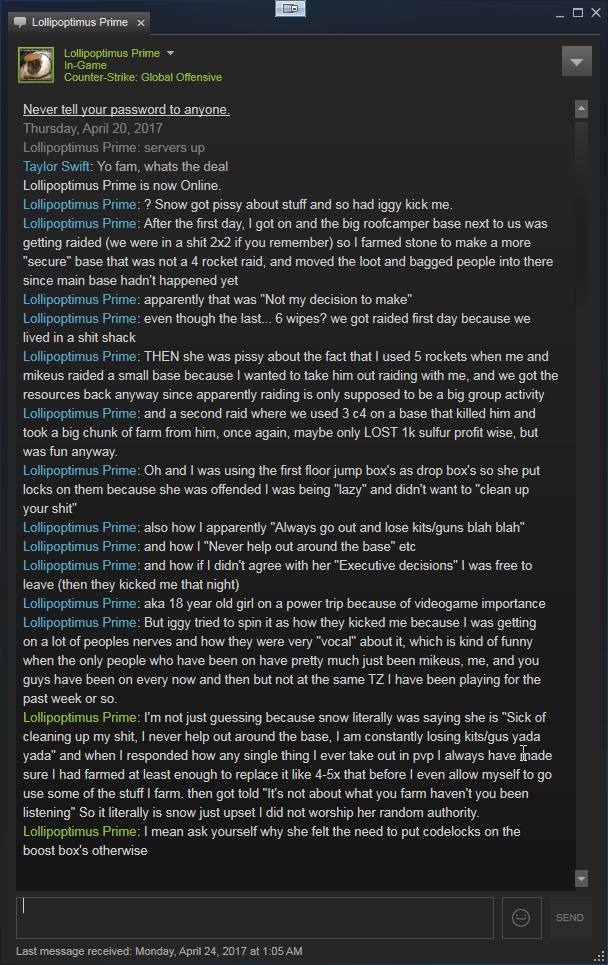Click the top center window mode icon
Viewport: 608px width, 965px height.
[290, 8]
